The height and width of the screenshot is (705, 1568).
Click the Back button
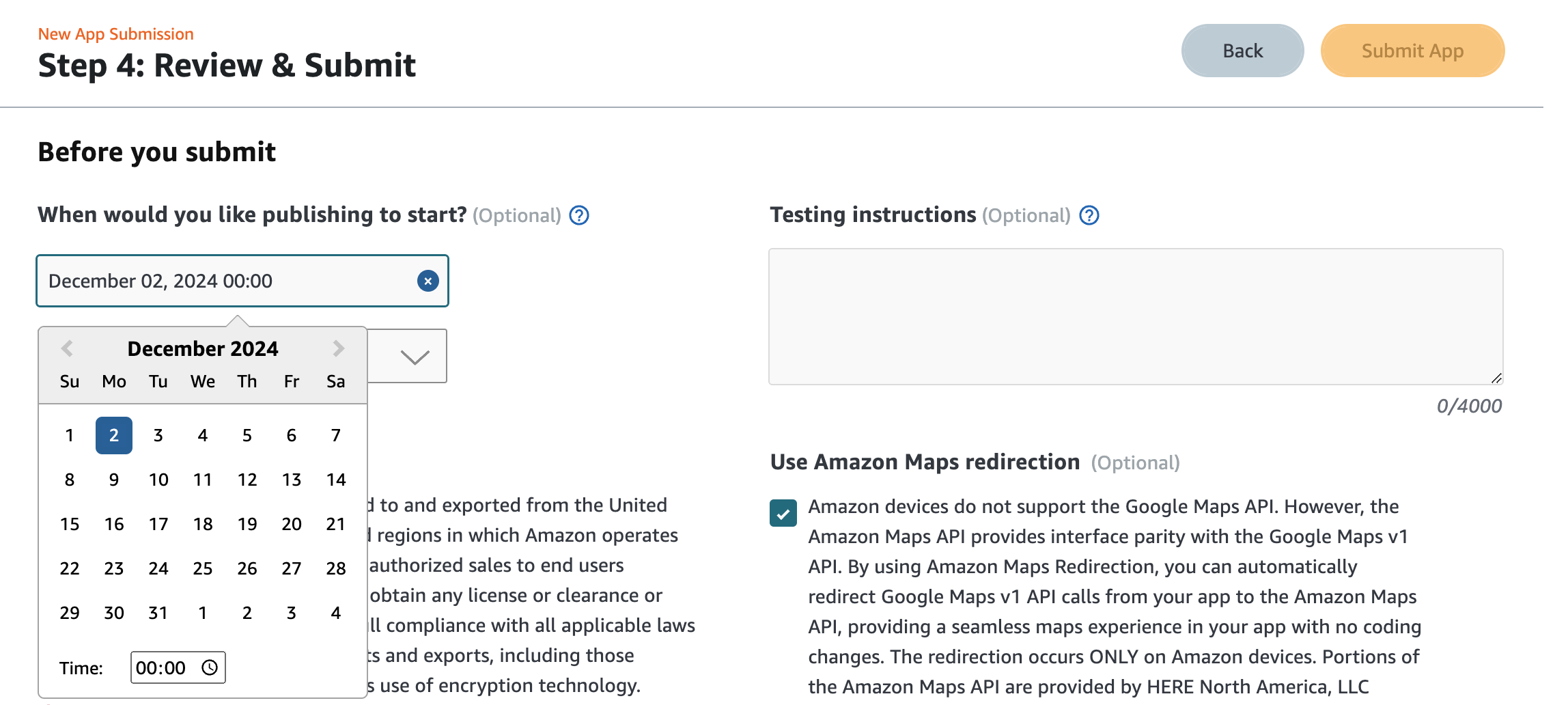pyautogui.click(x=1242, y=51)
